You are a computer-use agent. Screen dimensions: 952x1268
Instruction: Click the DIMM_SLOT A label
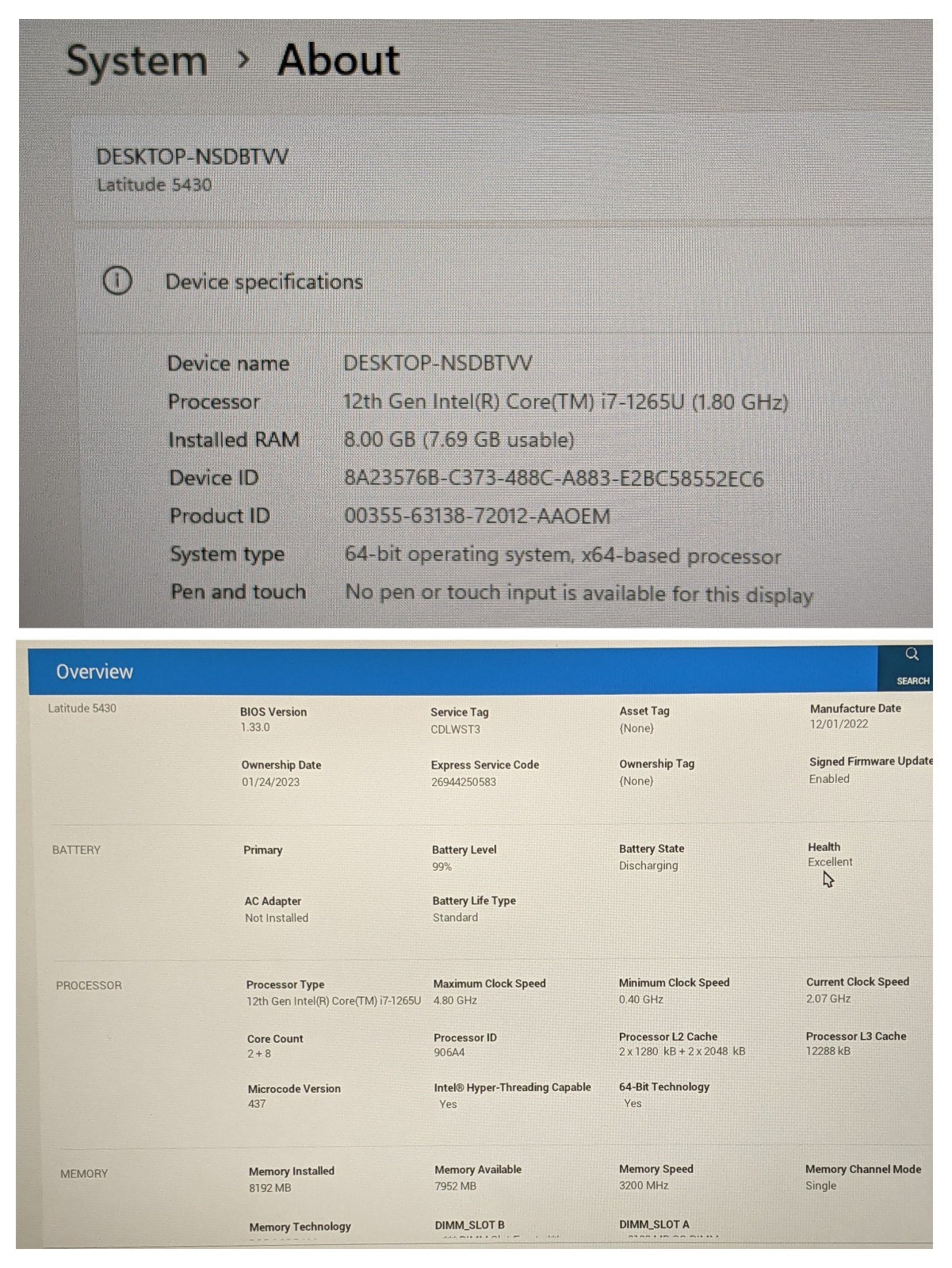click(x=654, y=1224)
